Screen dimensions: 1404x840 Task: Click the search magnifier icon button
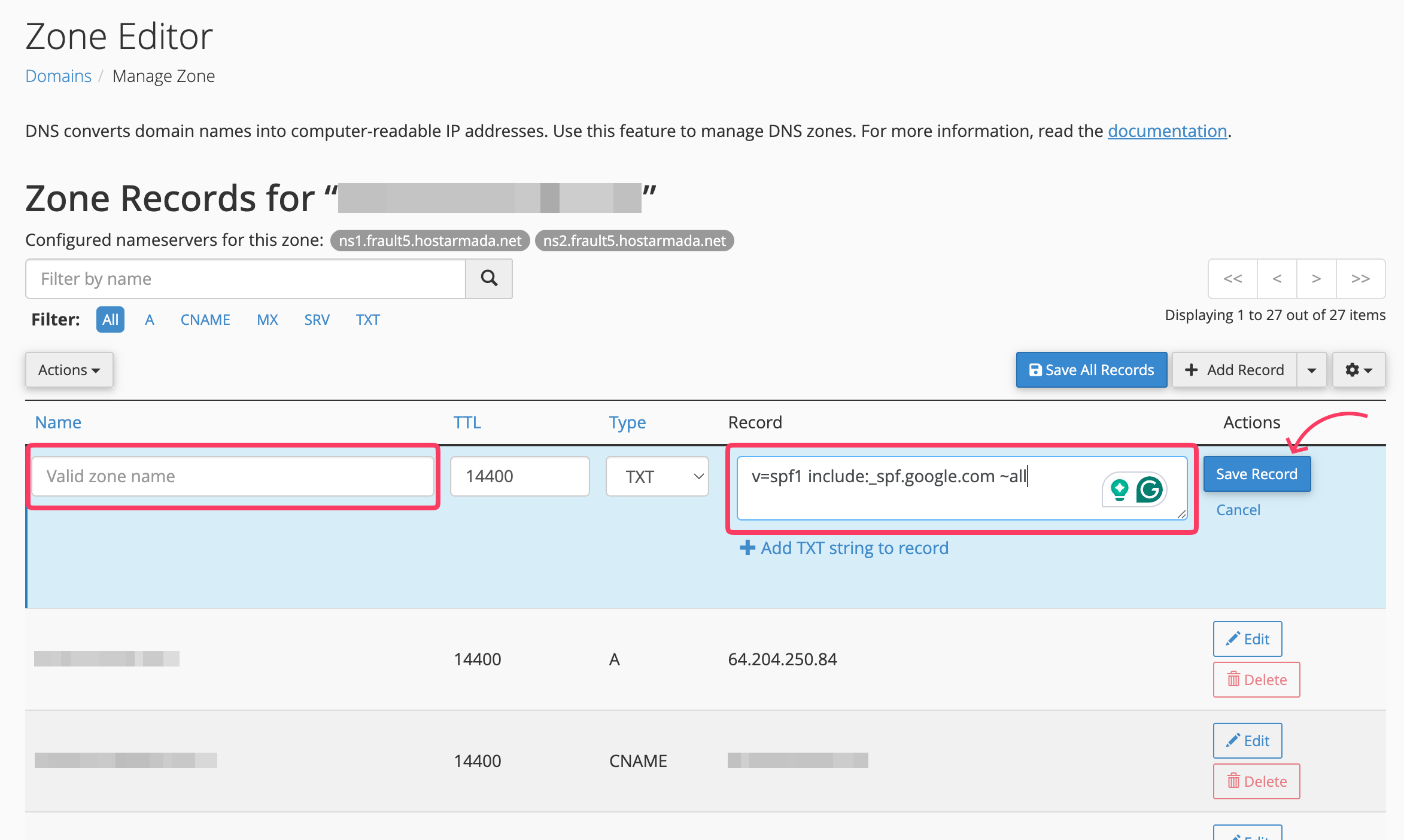(489, 279)
